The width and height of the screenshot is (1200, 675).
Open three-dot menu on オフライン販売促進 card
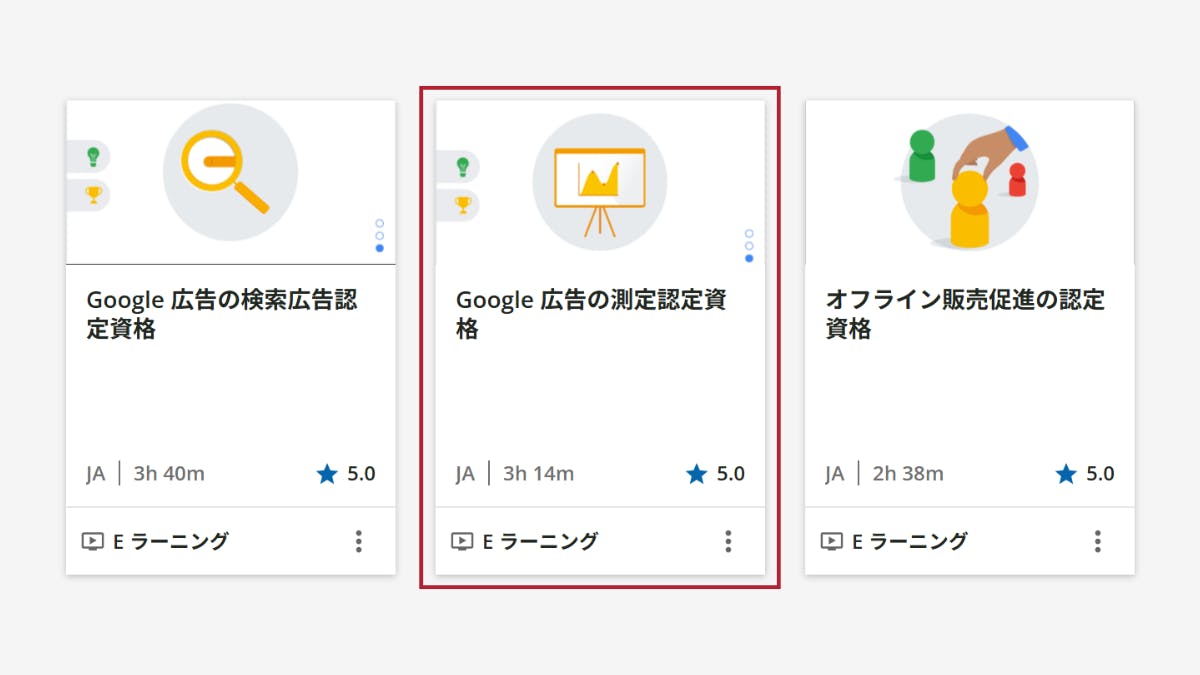pyautogui.click(x=1097, y=541)
